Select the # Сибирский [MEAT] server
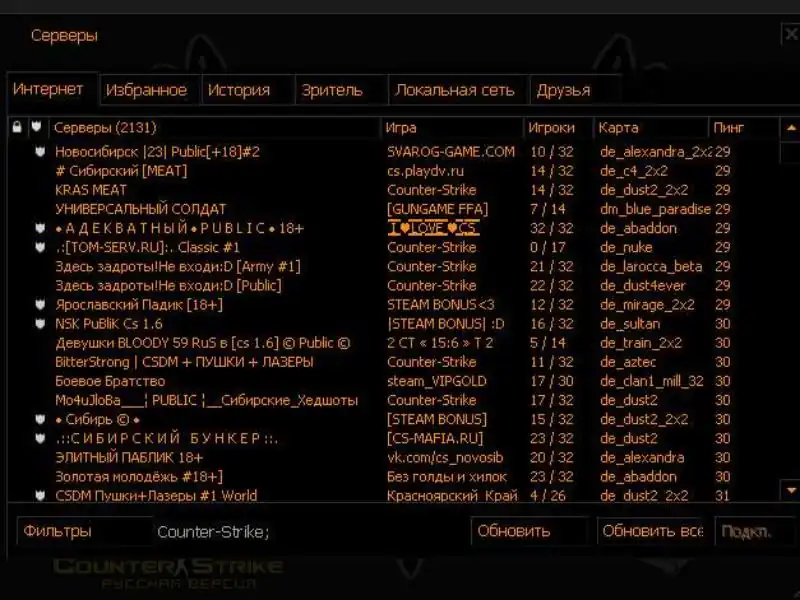Screen dimensions: 800x600 [393, 171]
